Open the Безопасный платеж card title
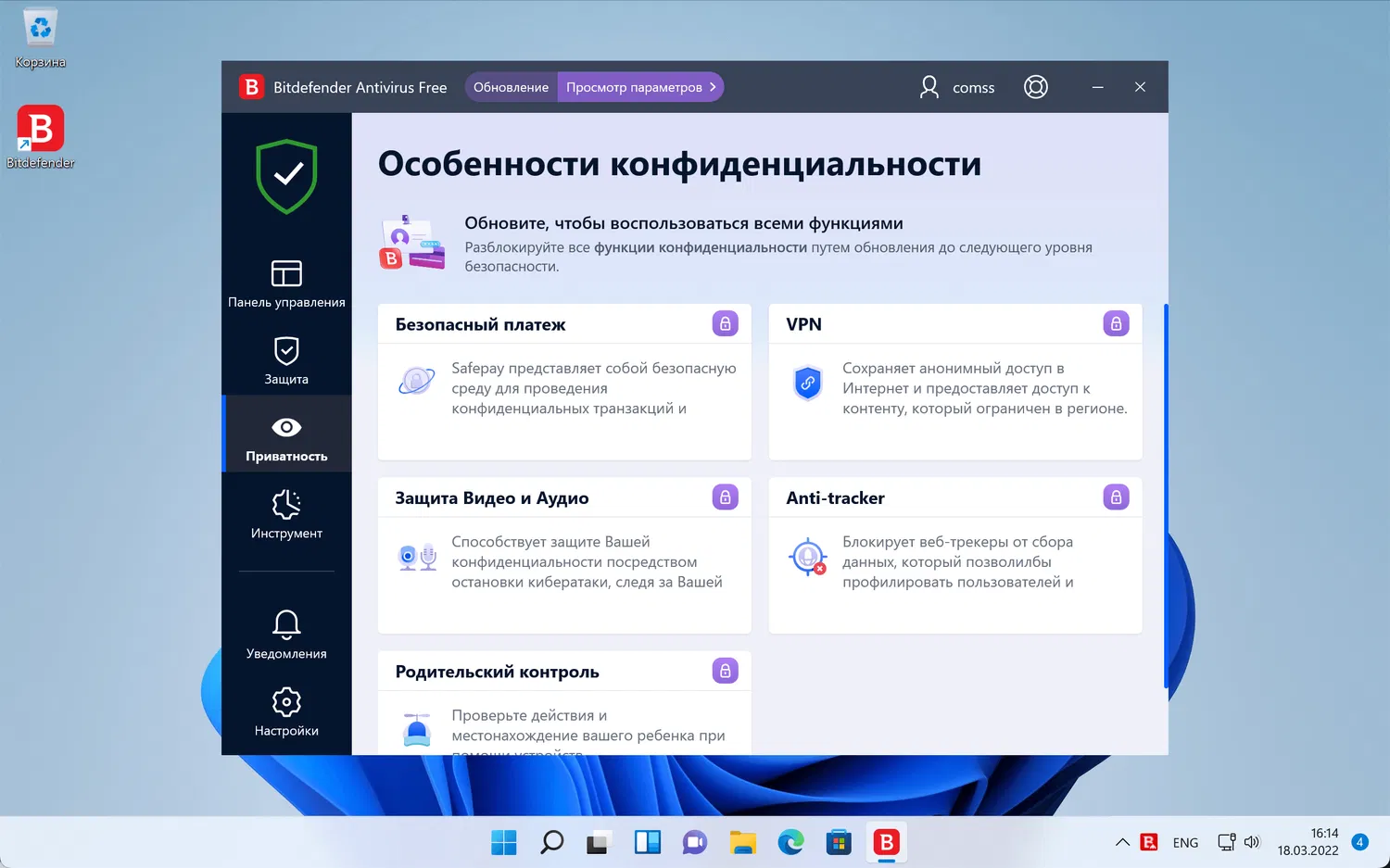The height and width of the screenshot is (868, 1390). (480, 324)
